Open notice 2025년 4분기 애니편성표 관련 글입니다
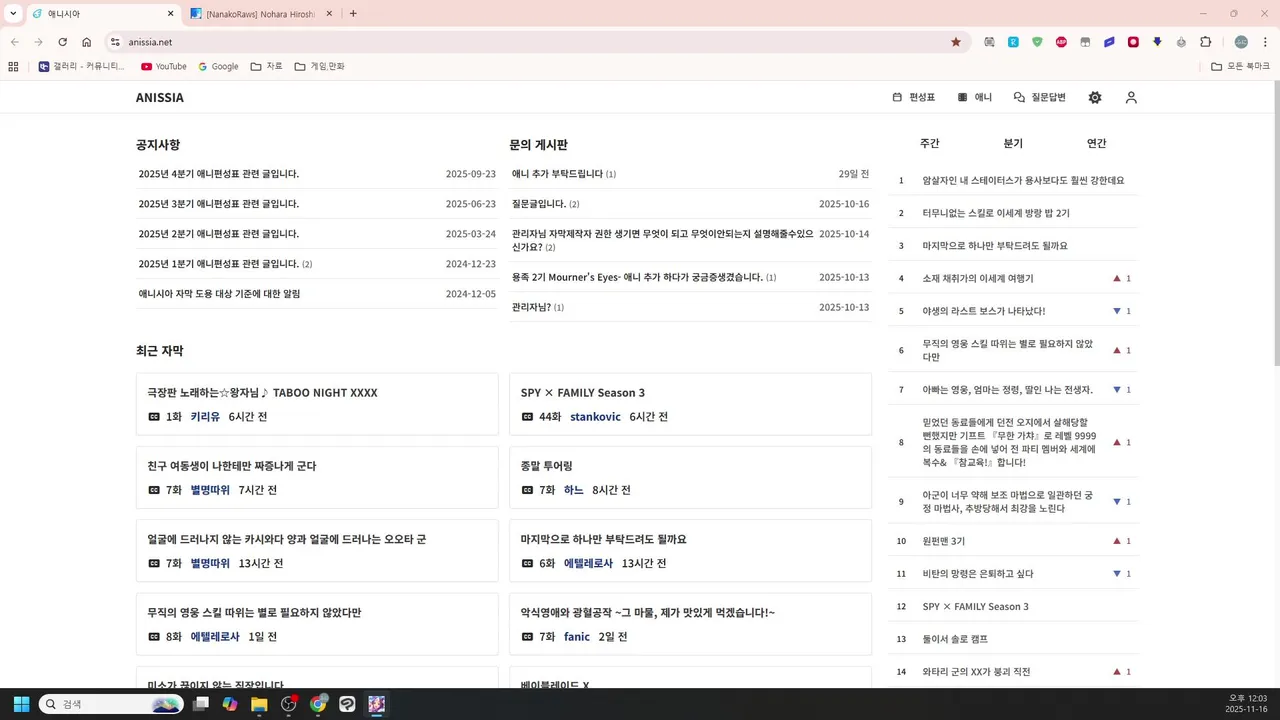1280x720 pixels. click(x=219, y=174)
